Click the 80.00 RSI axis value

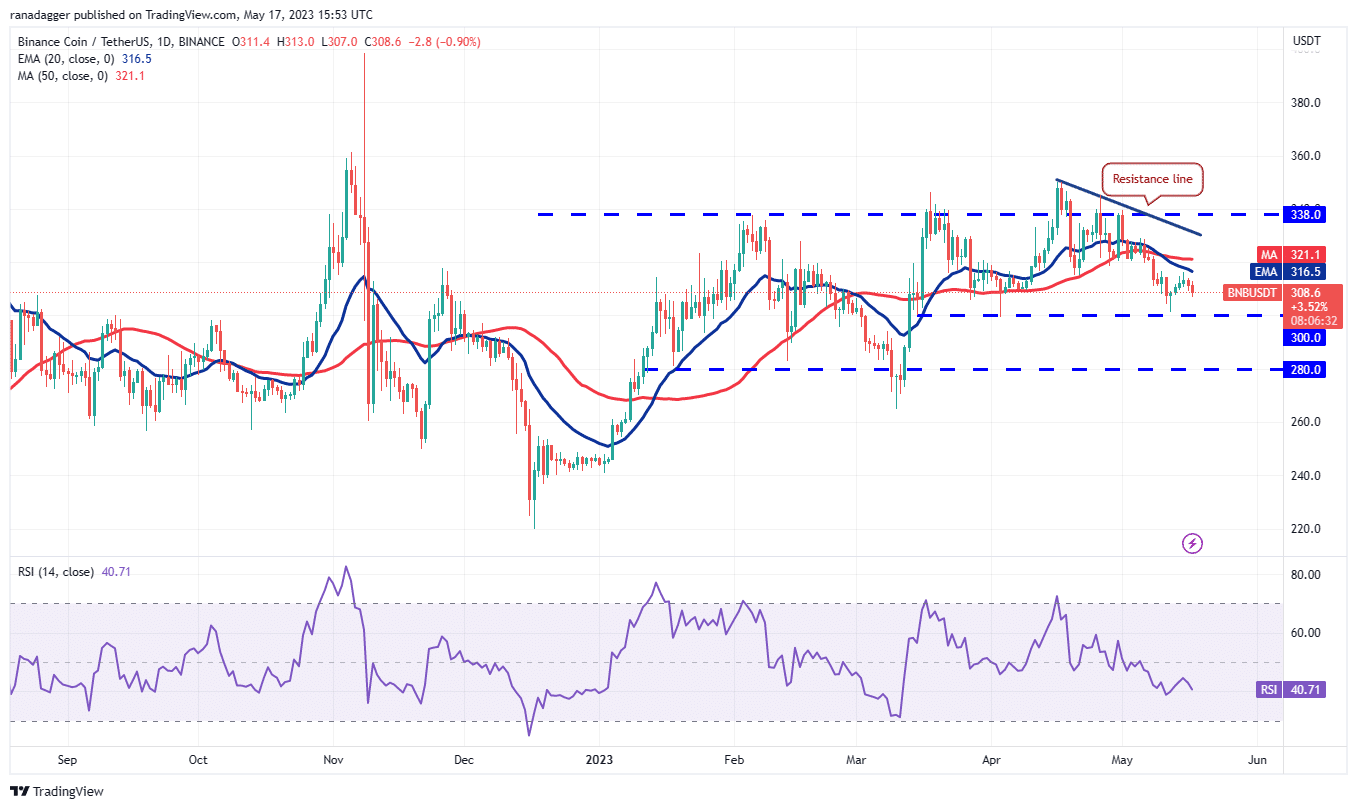1306,575
